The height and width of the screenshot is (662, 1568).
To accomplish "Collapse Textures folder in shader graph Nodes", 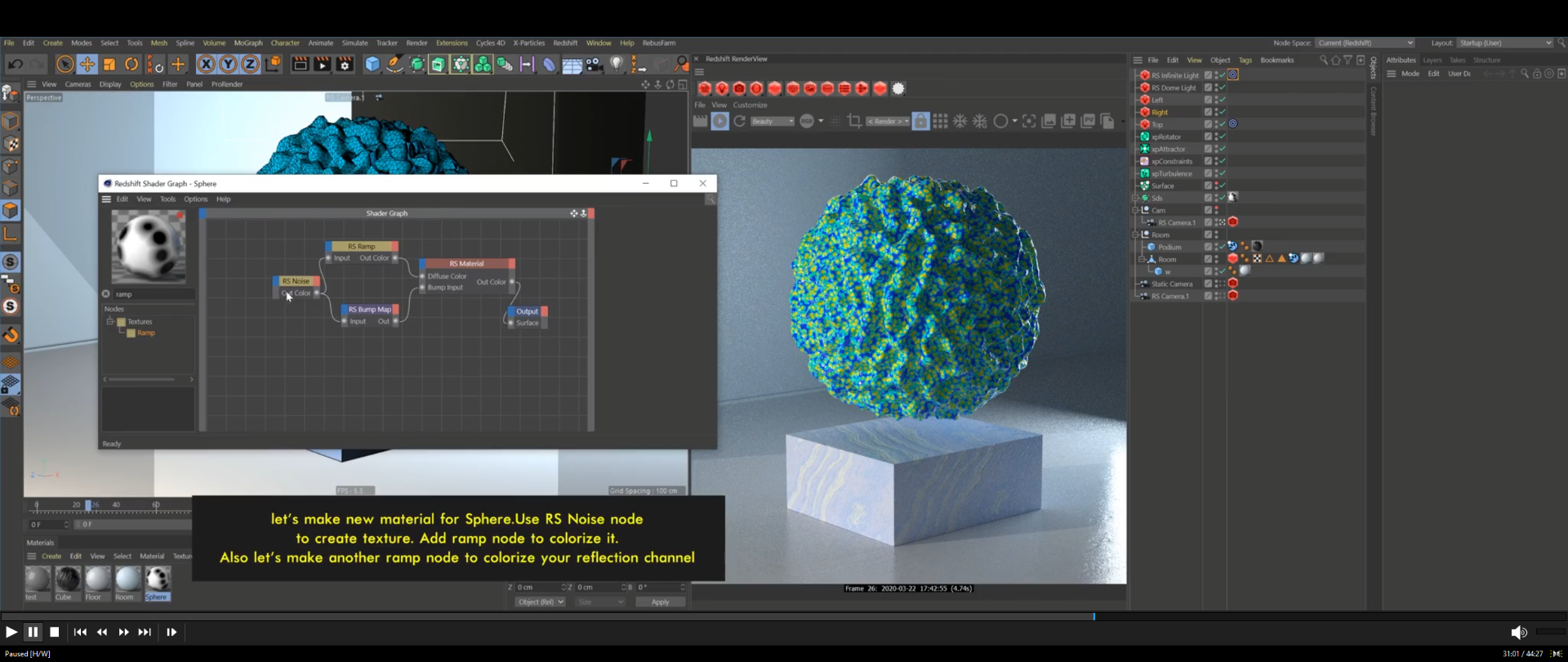I will point(110,321).
